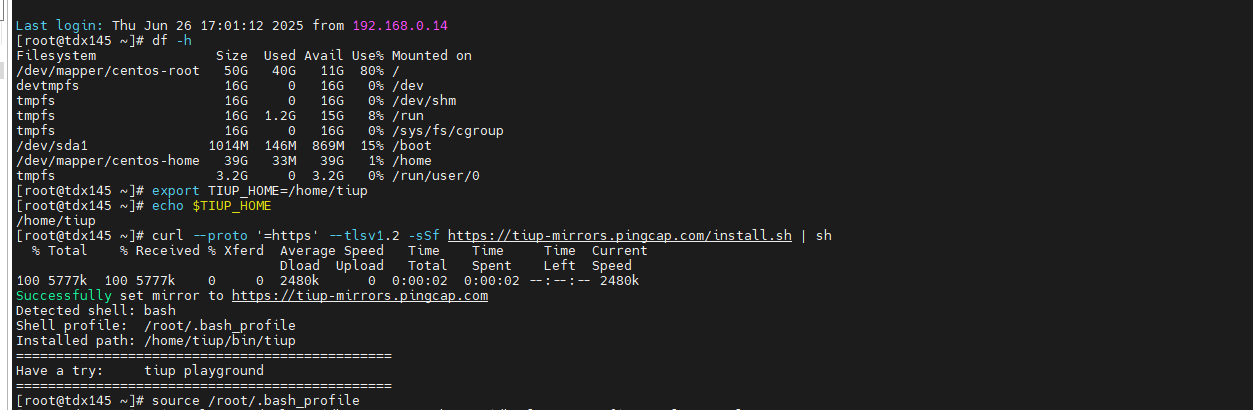Click the '/root/.bash_profile' shell profile path
This screenshot has width=1253, height=410.
click(x=220, y=326)
